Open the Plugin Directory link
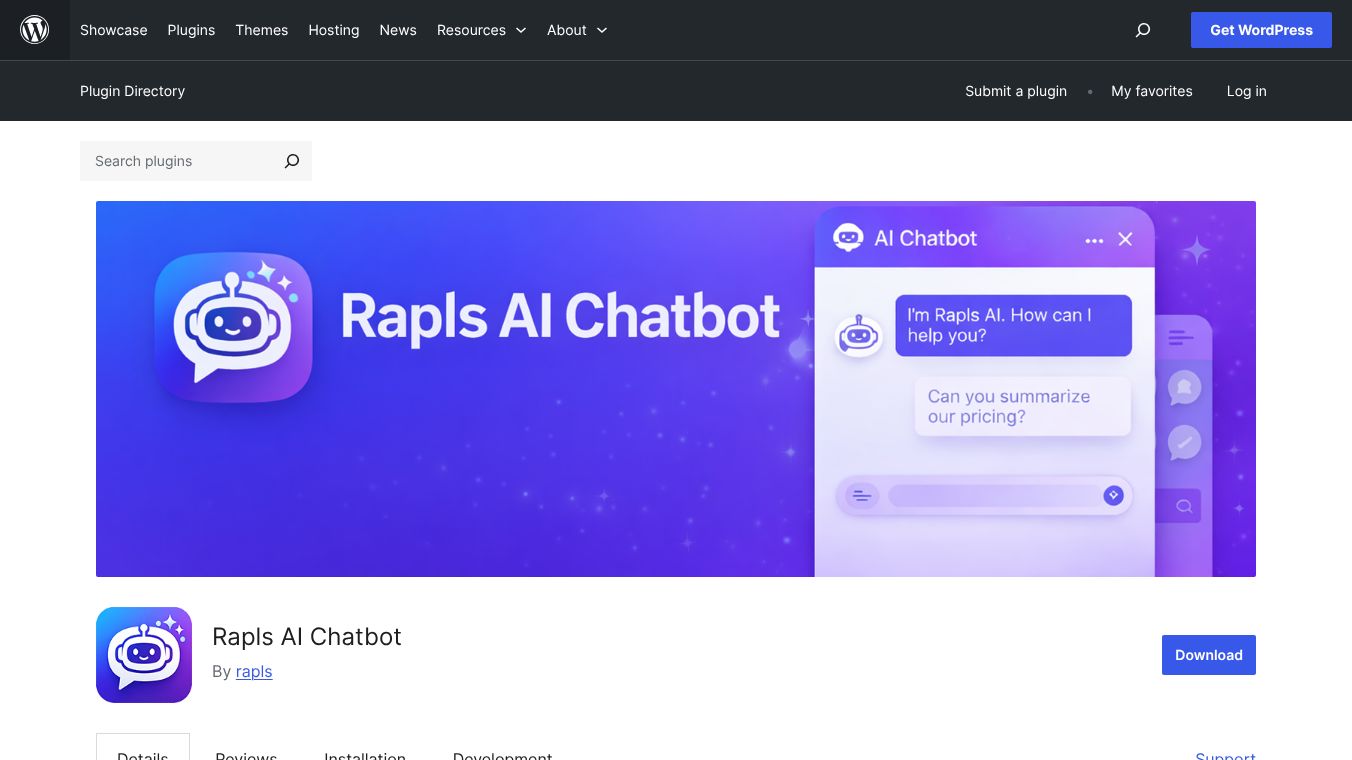This screenshot has width=1352, height=760. coord(133,91)
